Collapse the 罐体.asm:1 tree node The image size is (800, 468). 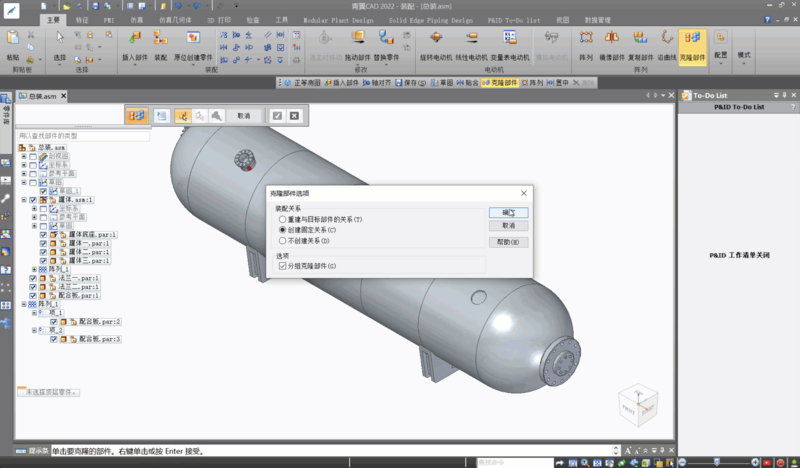tap(23, 200)
